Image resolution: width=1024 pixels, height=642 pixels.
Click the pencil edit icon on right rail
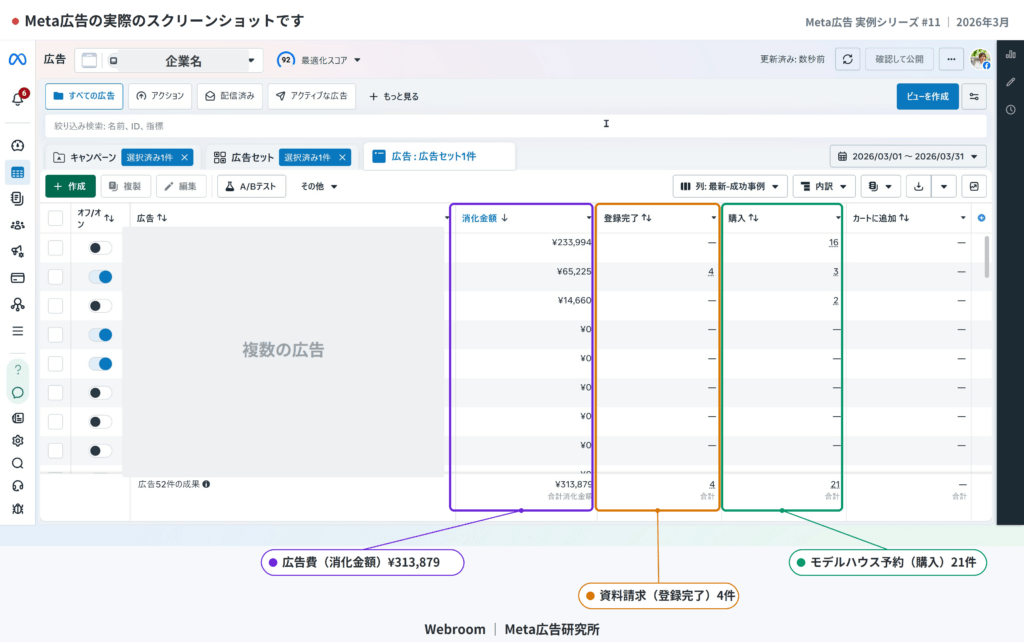(x=1010, y=82)
